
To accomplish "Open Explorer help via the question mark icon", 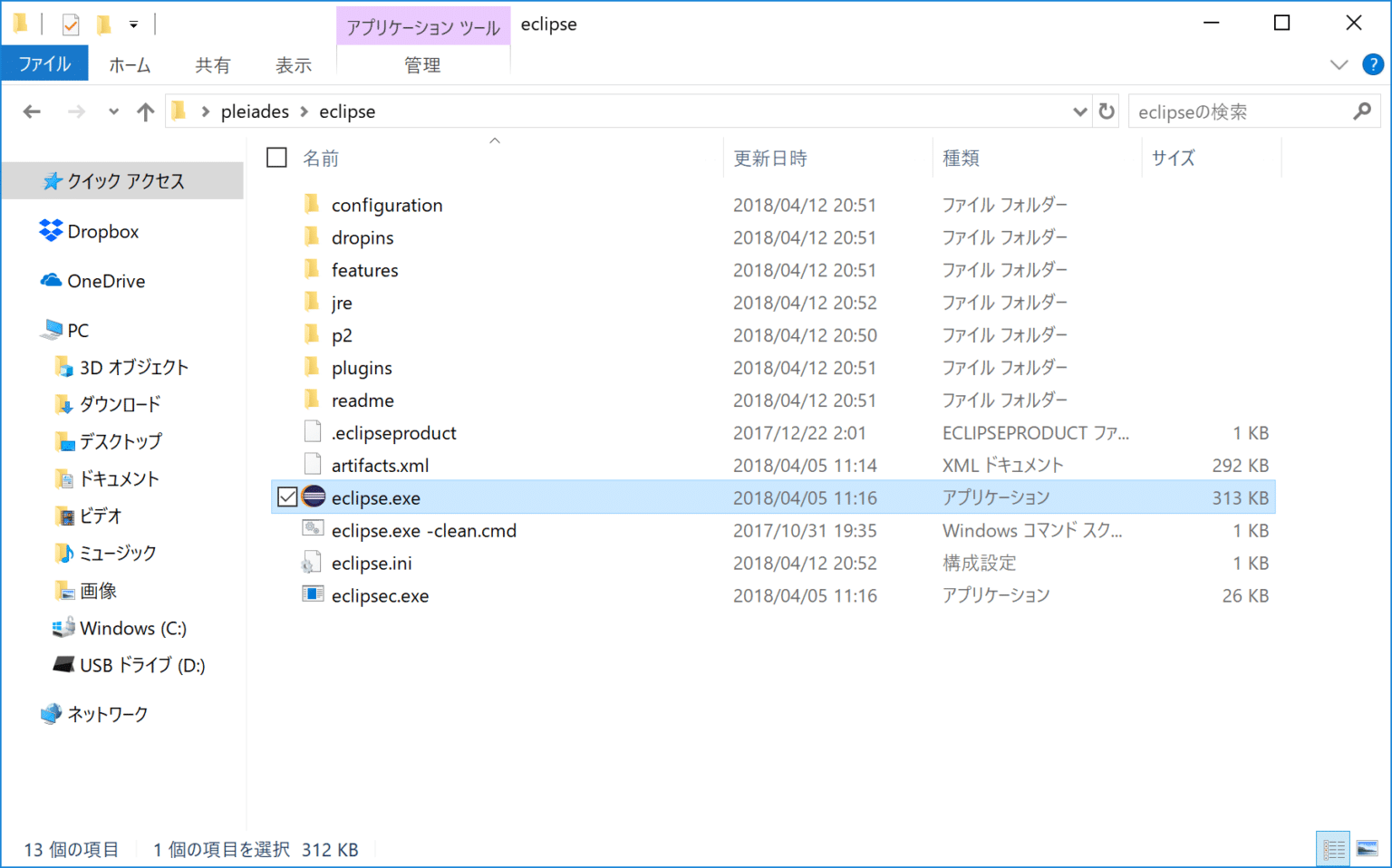I will pyautogui.click(x=1372, y=64).
